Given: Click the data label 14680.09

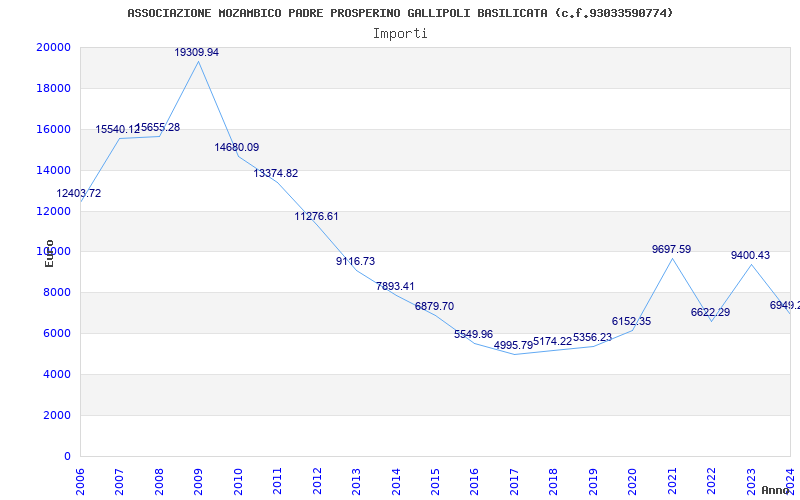Looking at the screenshot, I should (237, 147).
